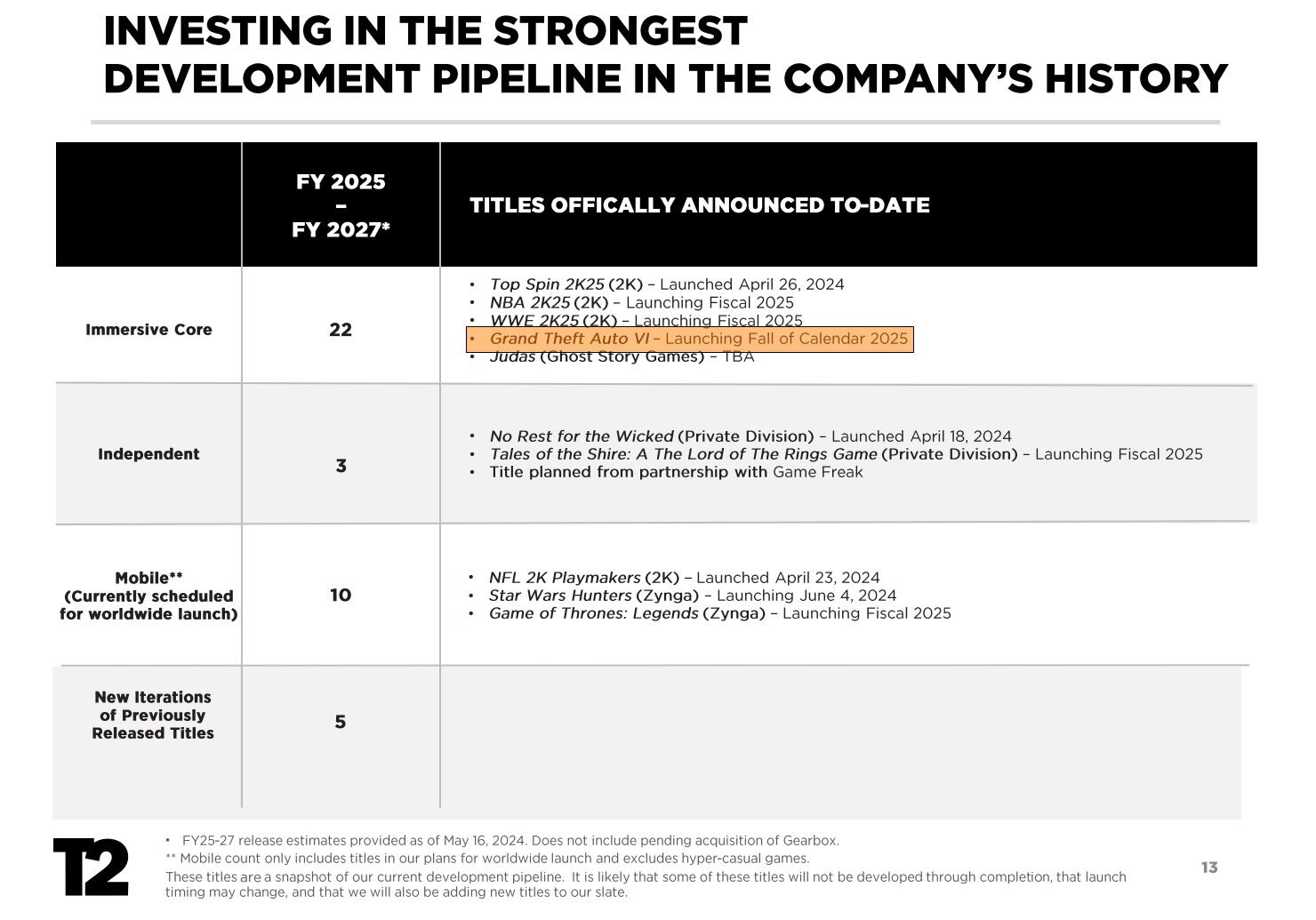Viewport: 1316px width, 920px height.
Task: Click the T2 logo
Action: pos(91,867)
